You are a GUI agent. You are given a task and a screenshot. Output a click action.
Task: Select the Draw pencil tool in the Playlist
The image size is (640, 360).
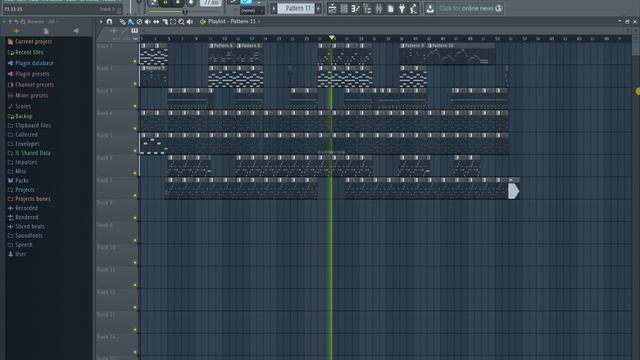tap(122, 22)
